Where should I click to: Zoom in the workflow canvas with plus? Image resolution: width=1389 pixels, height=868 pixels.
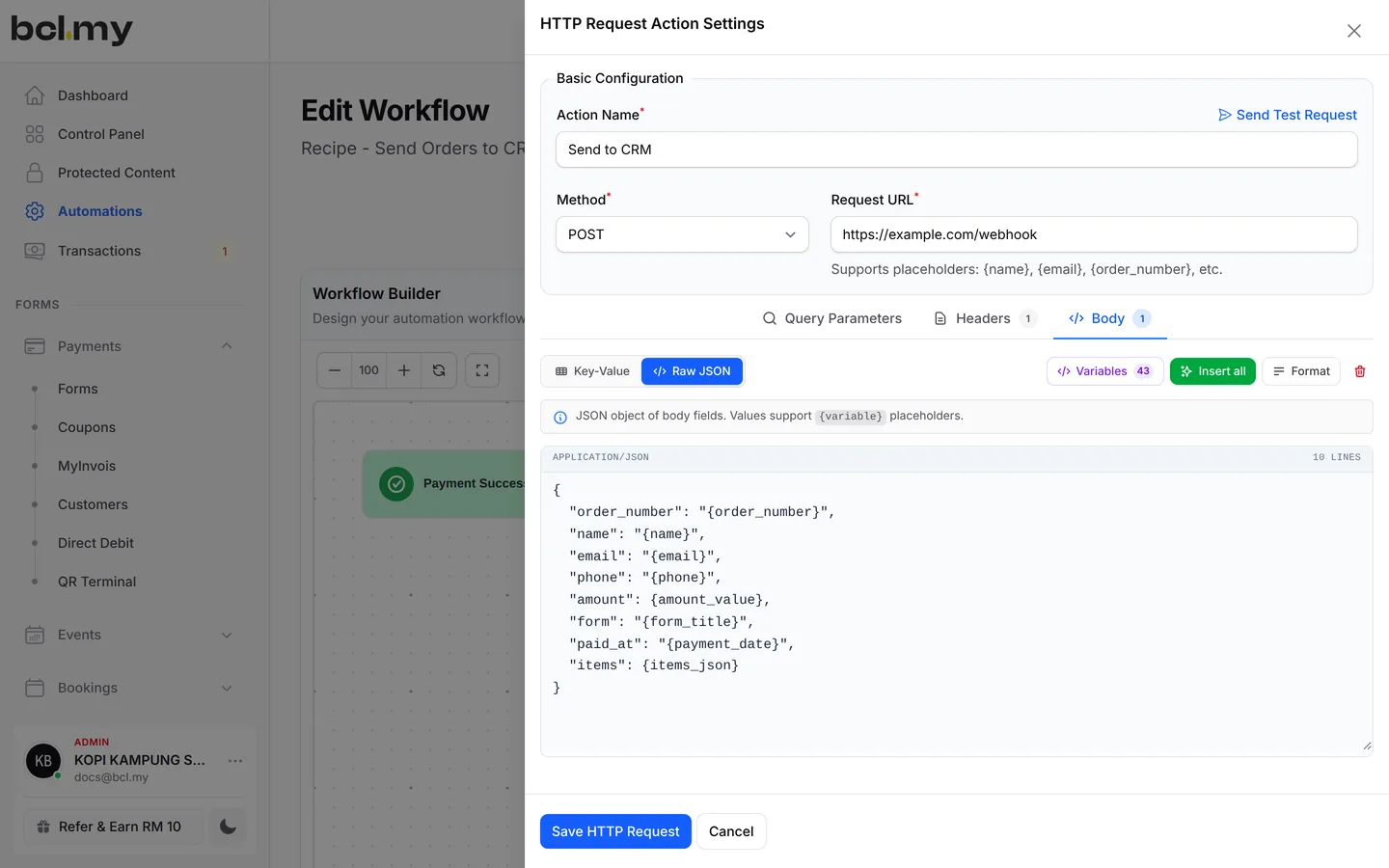pyautogui.click(x=404, y=370)
